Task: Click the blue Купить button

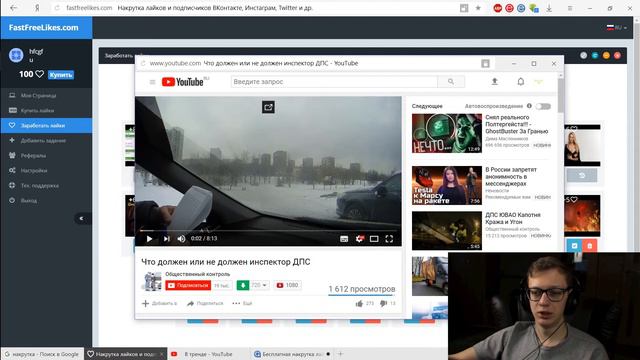Action: [61, 75]
